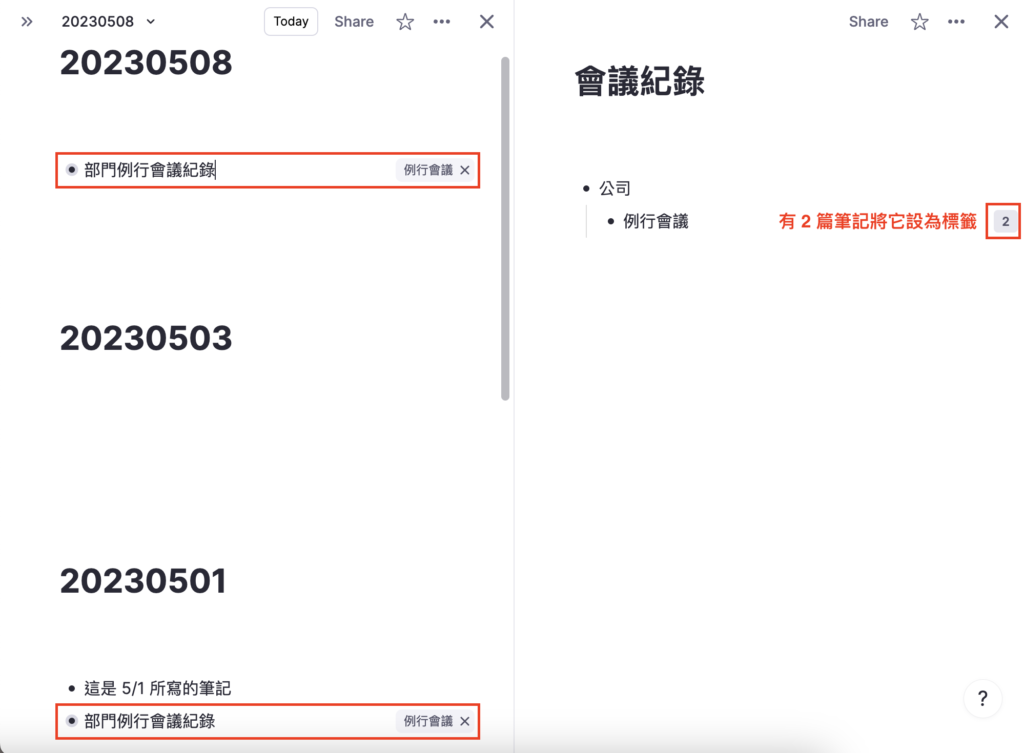The width and height of the screenshot is (1024, 753).
Task: Open more options with the ellipsis icon on right pane
Action: click(x=956, y=21)
